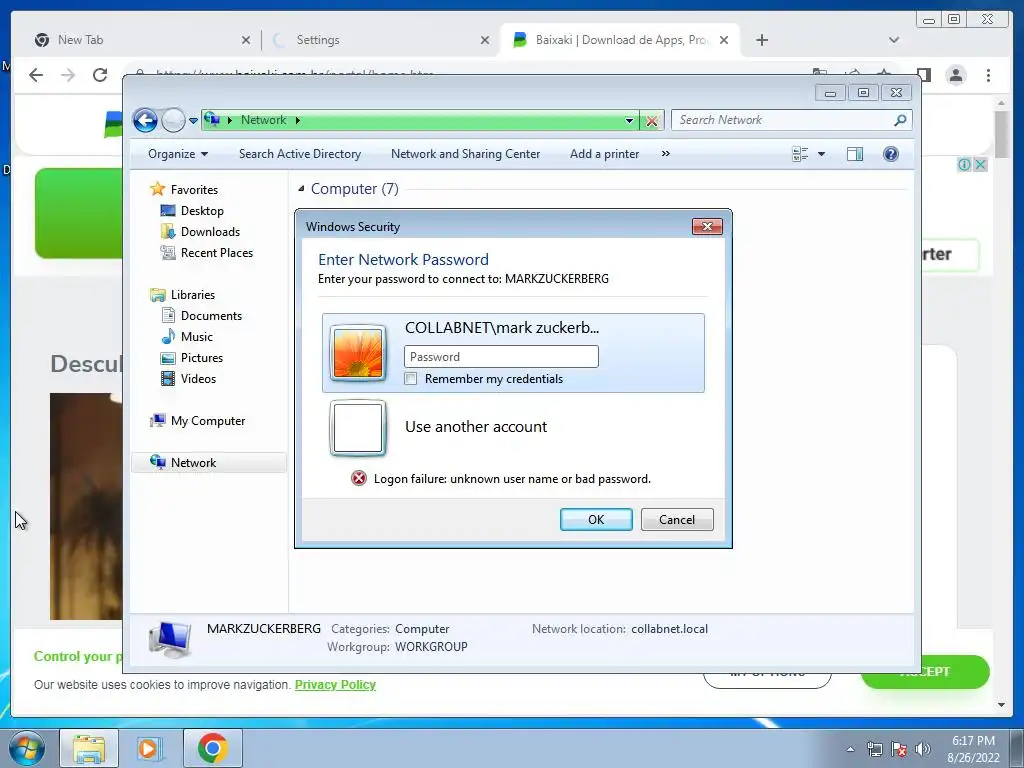Screen dimensions: 1024x768
Task: Open the recent pages dropdown arrow
Action: (193, 121)
